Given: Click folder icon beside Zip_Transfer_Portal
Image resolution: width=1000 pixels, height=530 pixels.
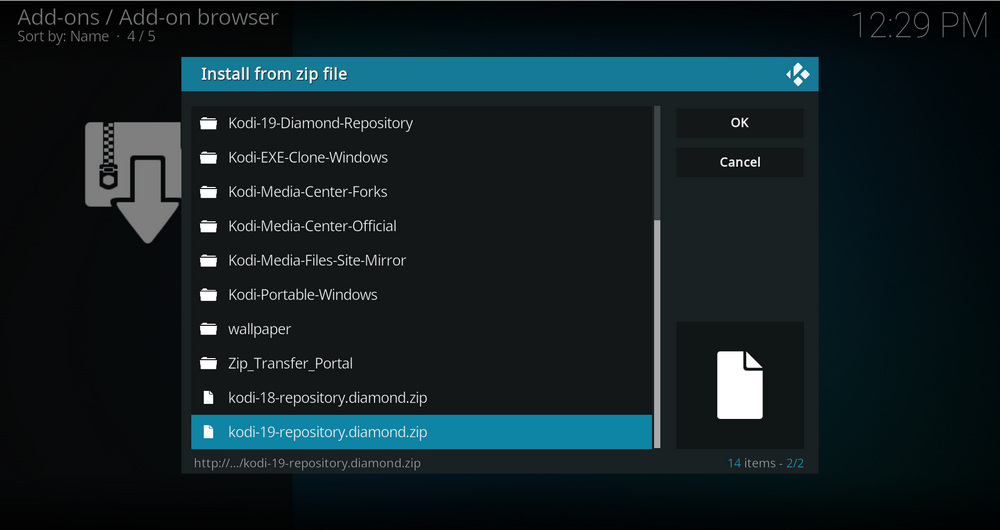Looking at the screenshot, I should click(208, 363).
